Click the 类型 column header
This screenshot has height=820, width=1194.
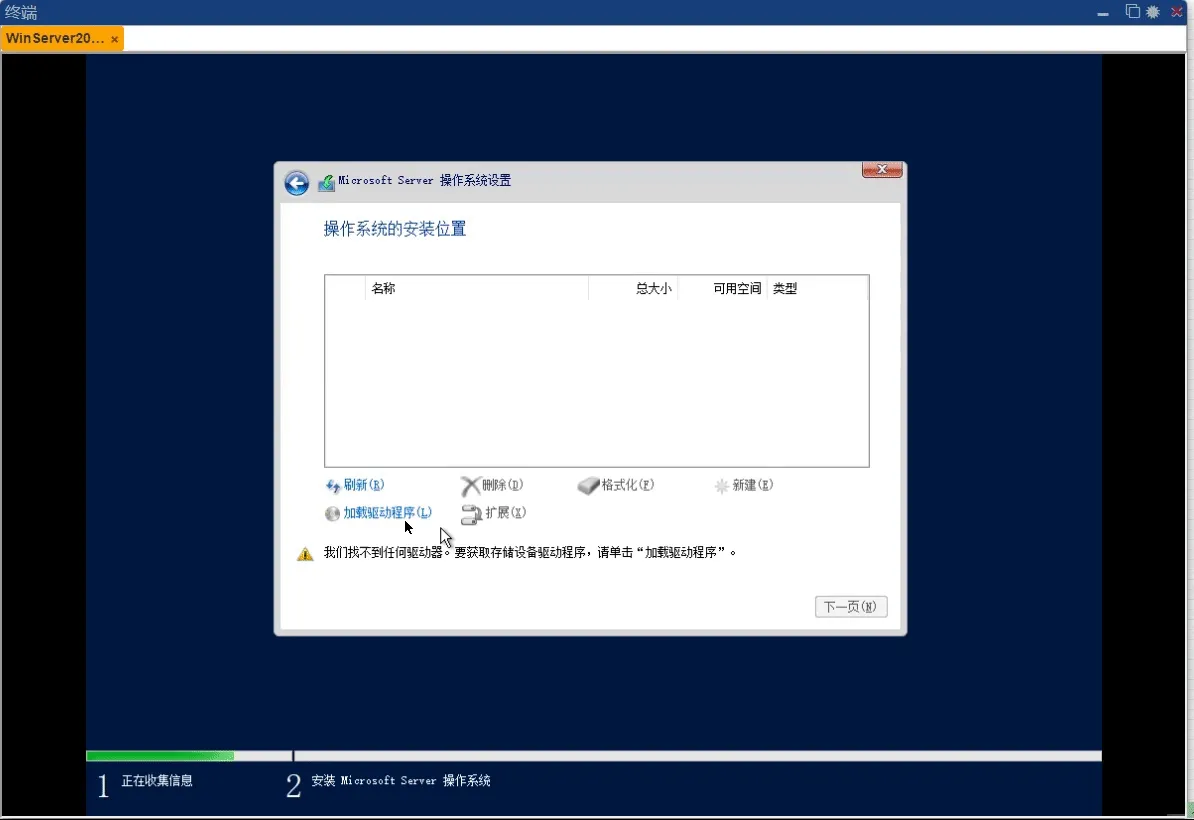click(x=785, y=289)
